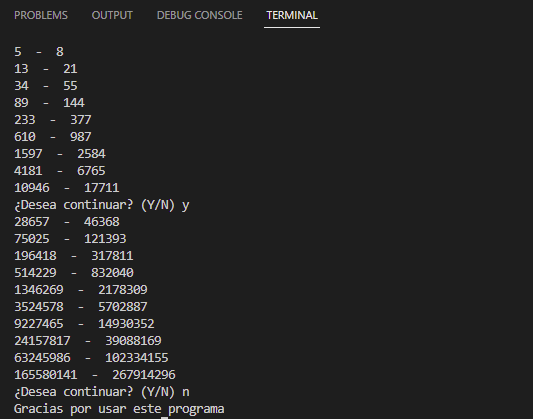Click the line "514229 - 832040"
Screen dimensions: 533x419
pyautogui.click(x=74, y=273)
